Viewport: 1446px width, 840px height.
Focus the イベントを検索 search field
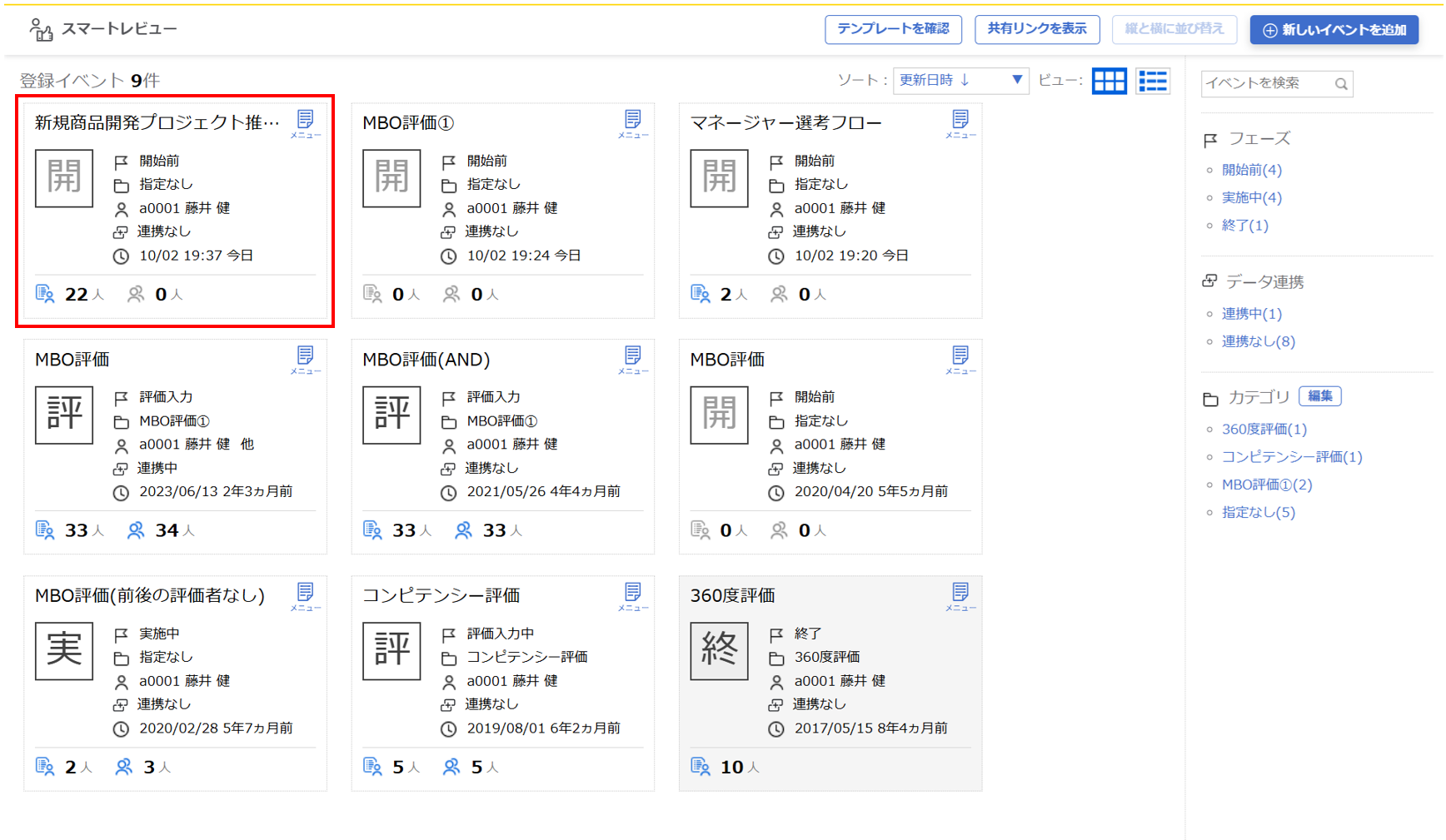coord(1266,83)
